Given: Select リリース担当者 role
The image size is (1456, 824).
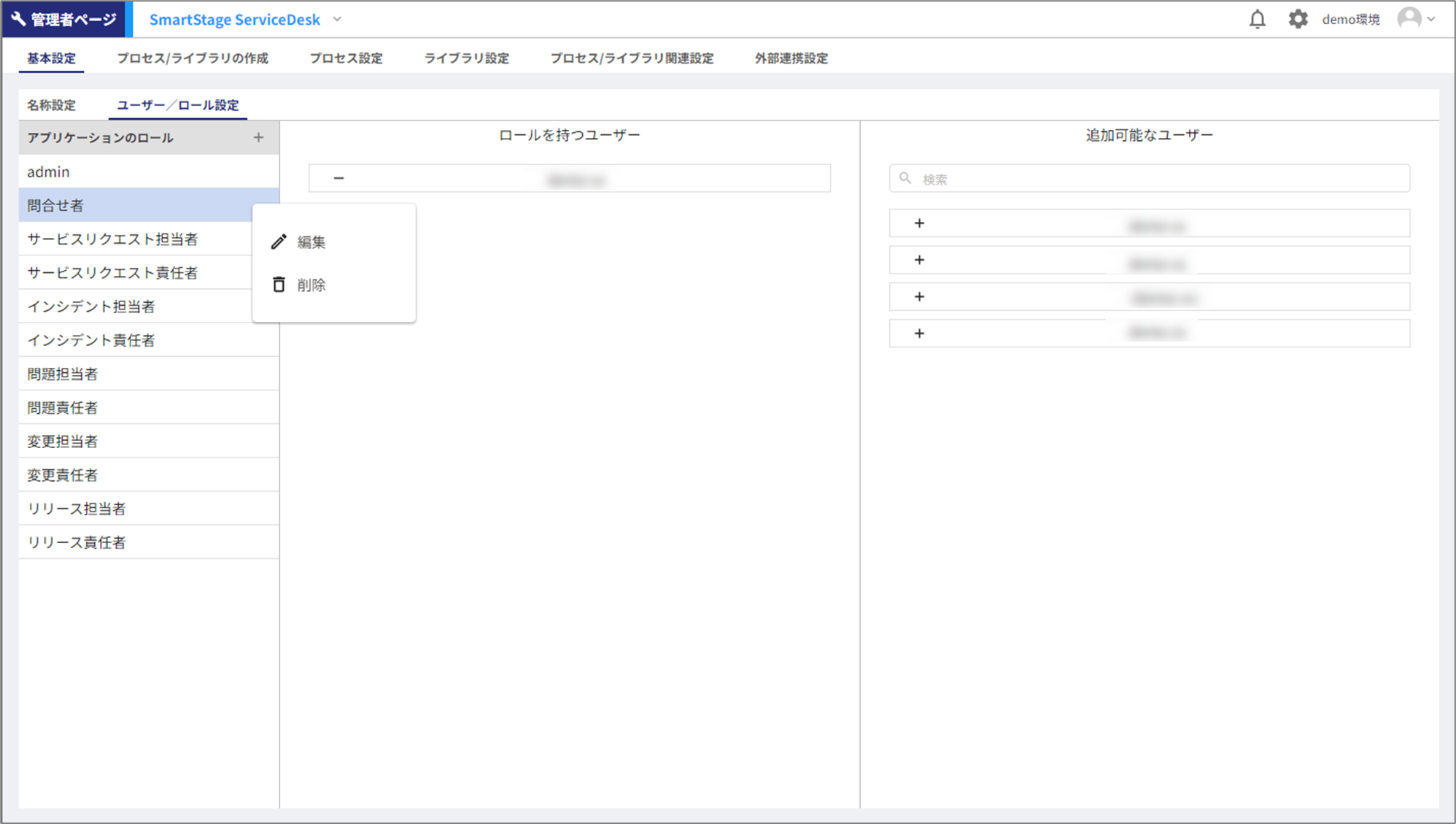Looking at the screenshot, I should tap(77, 509).
